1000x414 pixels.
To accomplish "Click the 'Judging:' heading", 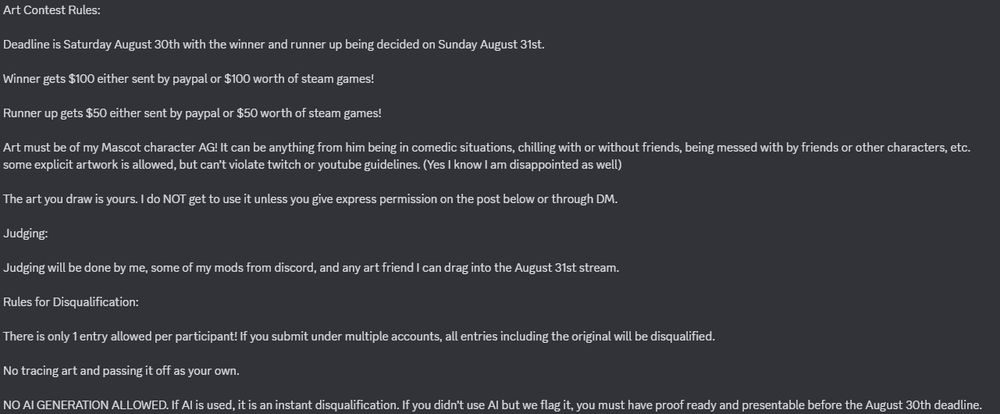I will coord(26,234).
